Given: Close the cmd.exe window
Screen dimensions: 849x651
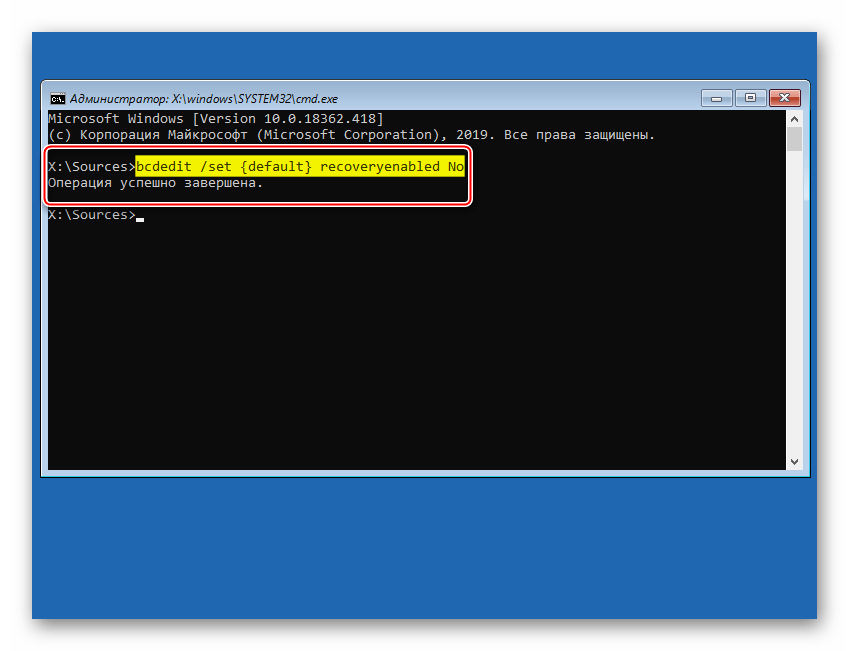Looking at the screenshot, I should tap(784, 98).
